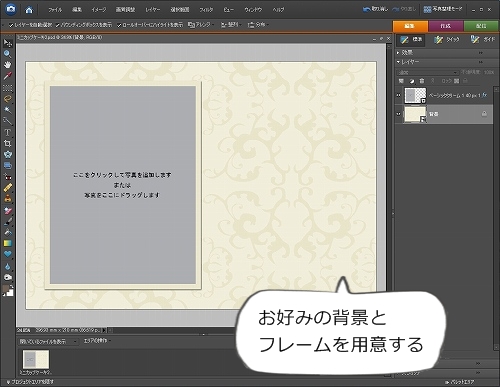
Task: Open the レイヤー Layer menu
Action: click(x=153, y=10)
